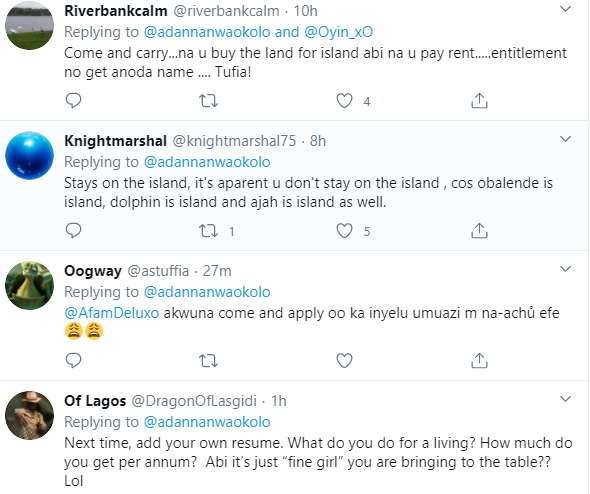Open the @AfamDeluxo mention link
The image size is (590, 494).
coord(112,313)
